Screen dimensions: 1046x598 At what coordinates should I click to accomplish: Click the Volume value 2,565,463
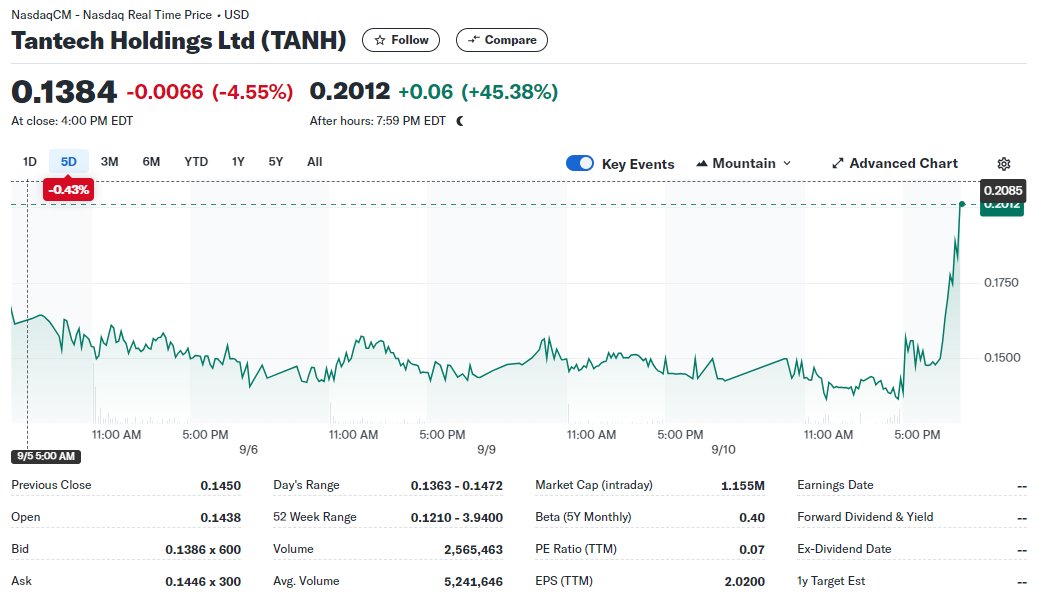tap(474, 550)
